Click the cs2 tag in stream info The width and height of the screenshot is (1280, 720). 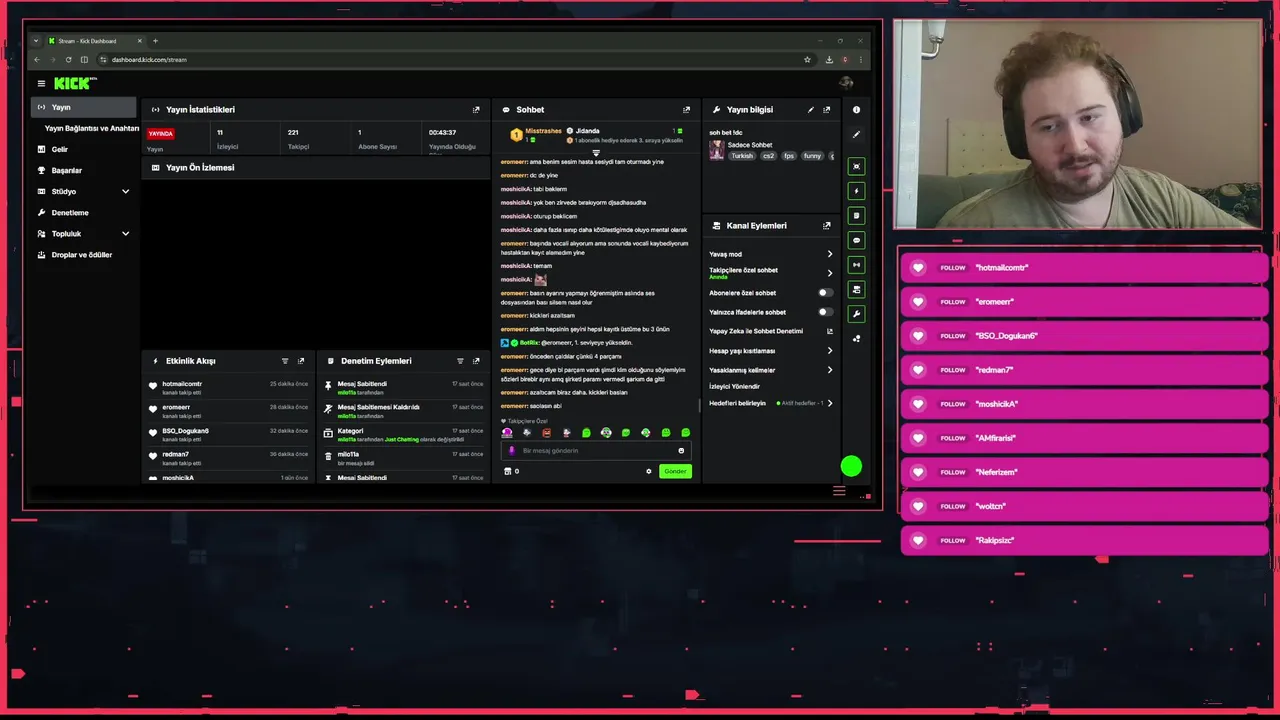[x=768, y=156]
